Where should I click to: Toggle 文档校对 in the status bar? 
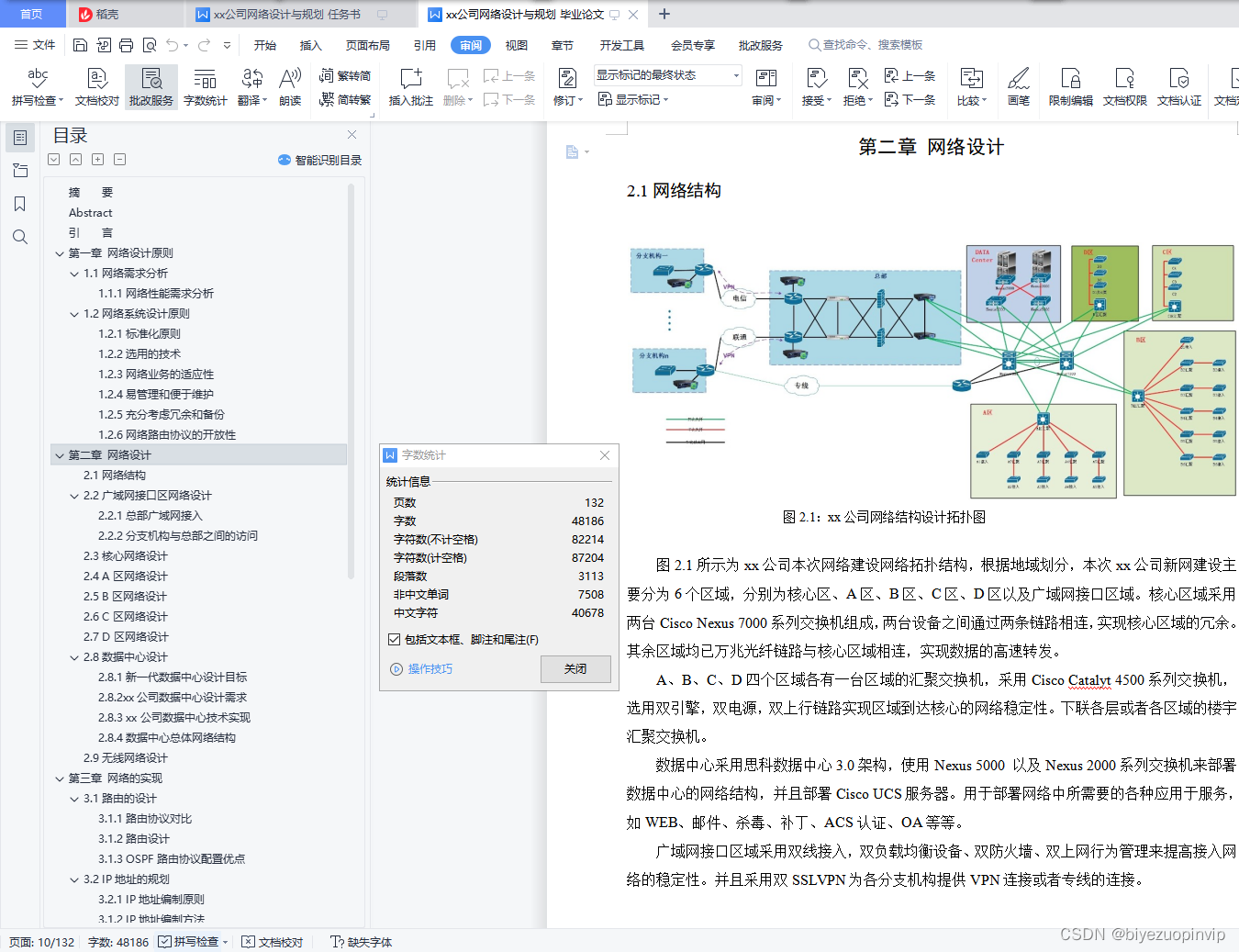pyautogui.click(x=272, y=942)
